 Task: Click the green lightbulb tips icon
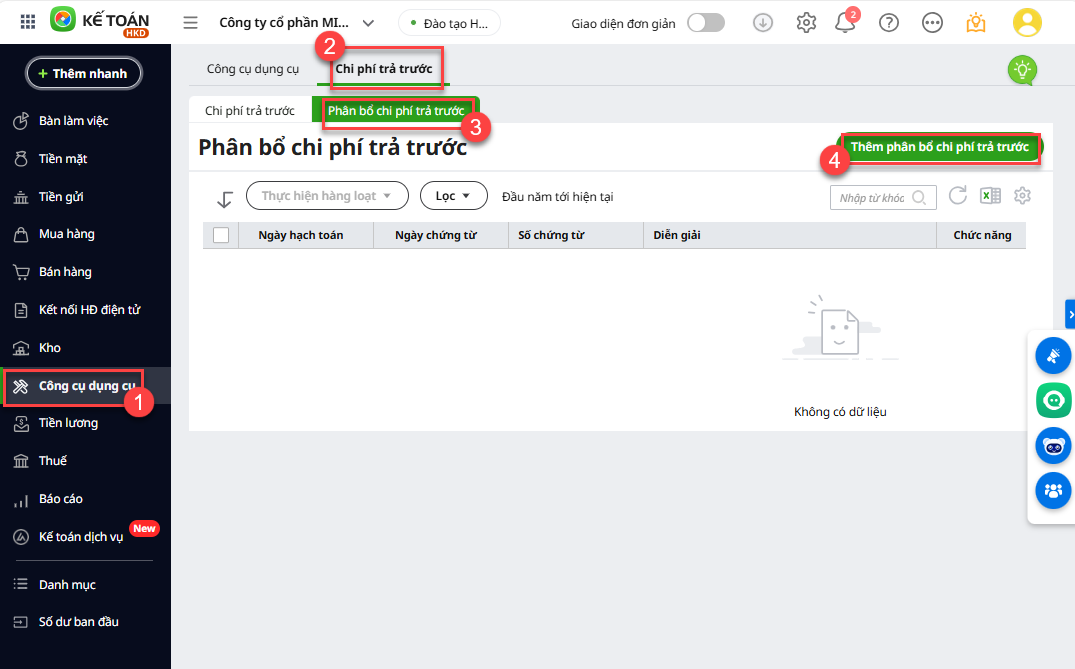pyautogui.click(x=1021, y=69)
